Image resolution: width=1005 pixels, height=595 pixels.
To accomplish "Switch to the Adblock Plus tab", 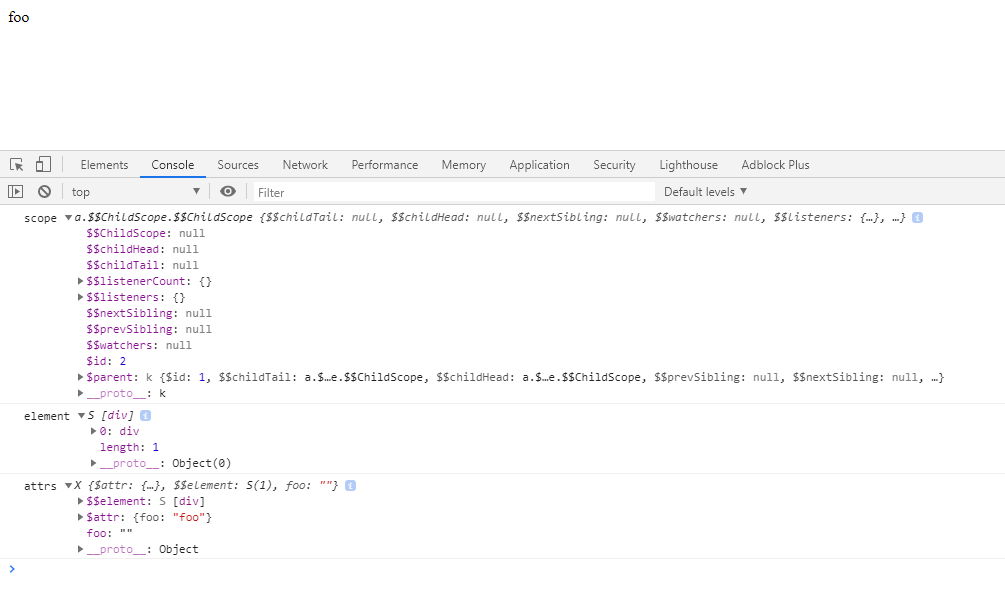I will (x=775, y=165).
